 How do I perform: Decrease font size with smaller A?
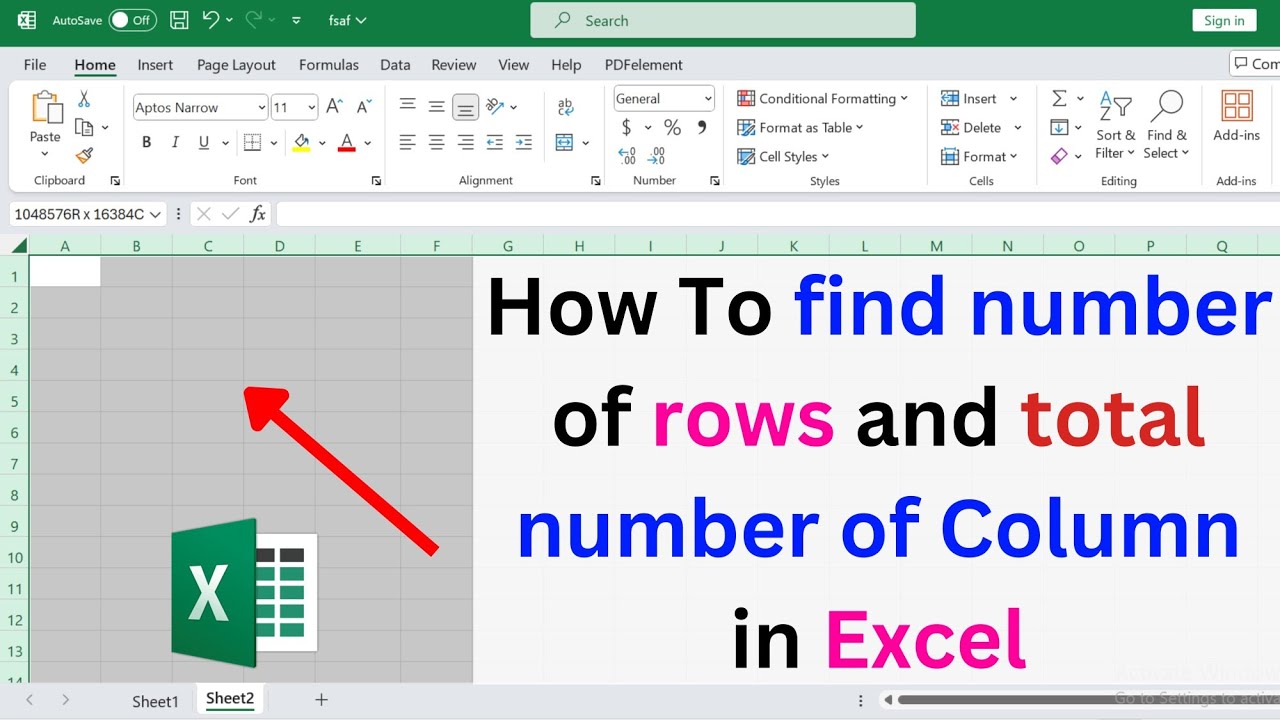[366, 107]
